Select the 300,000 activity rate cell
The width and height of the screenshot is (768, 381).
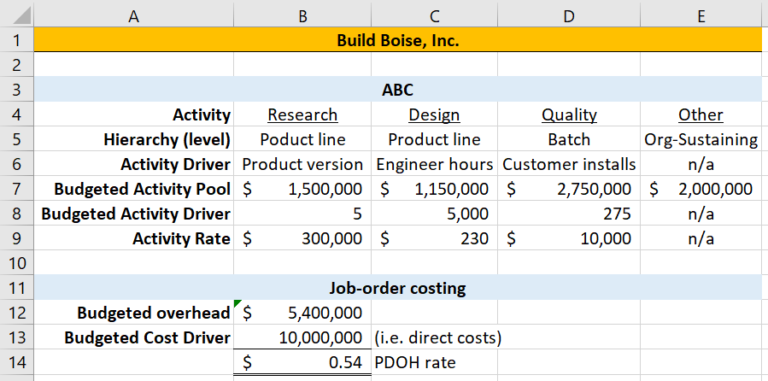point(302,238)
